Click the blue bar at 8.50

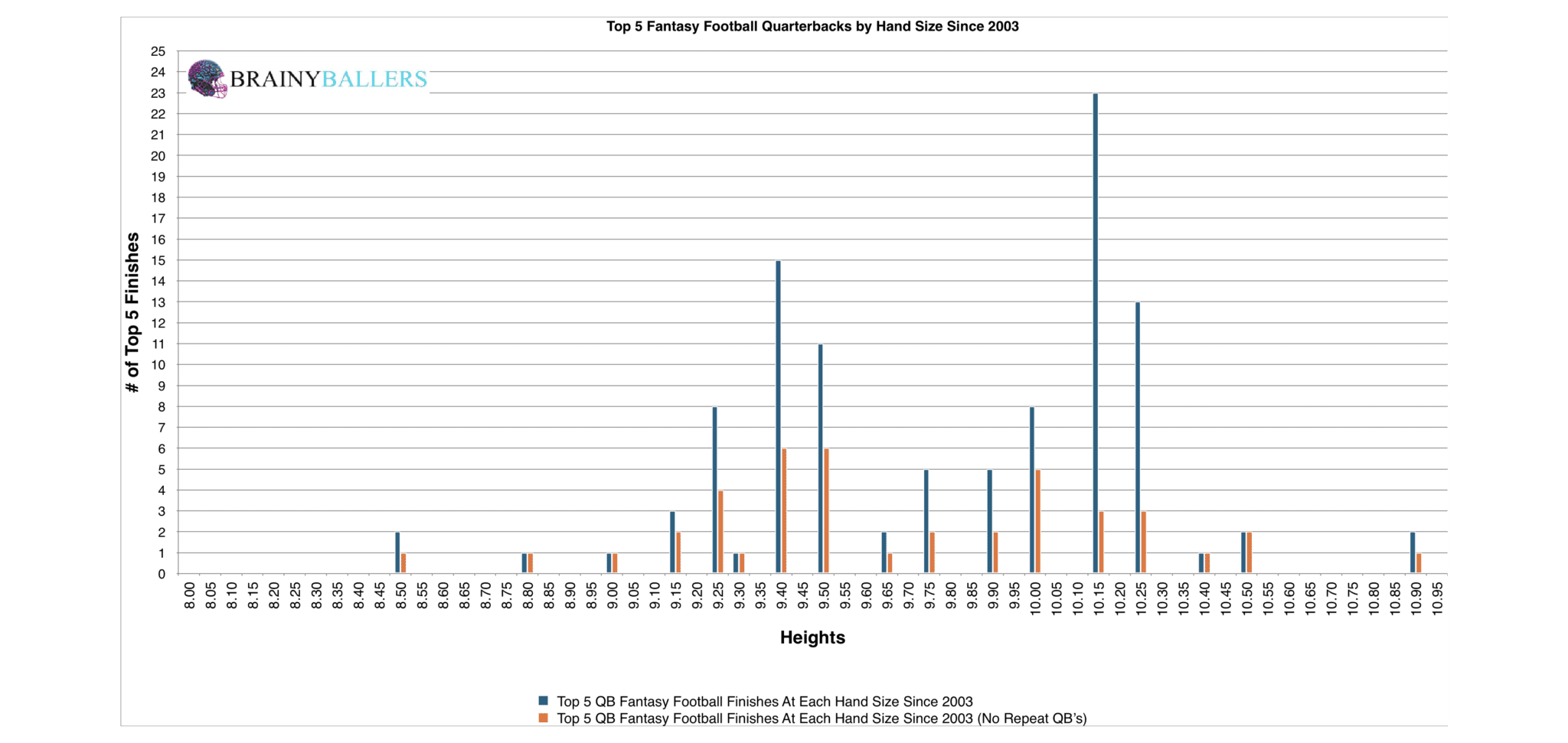[398, 552]
